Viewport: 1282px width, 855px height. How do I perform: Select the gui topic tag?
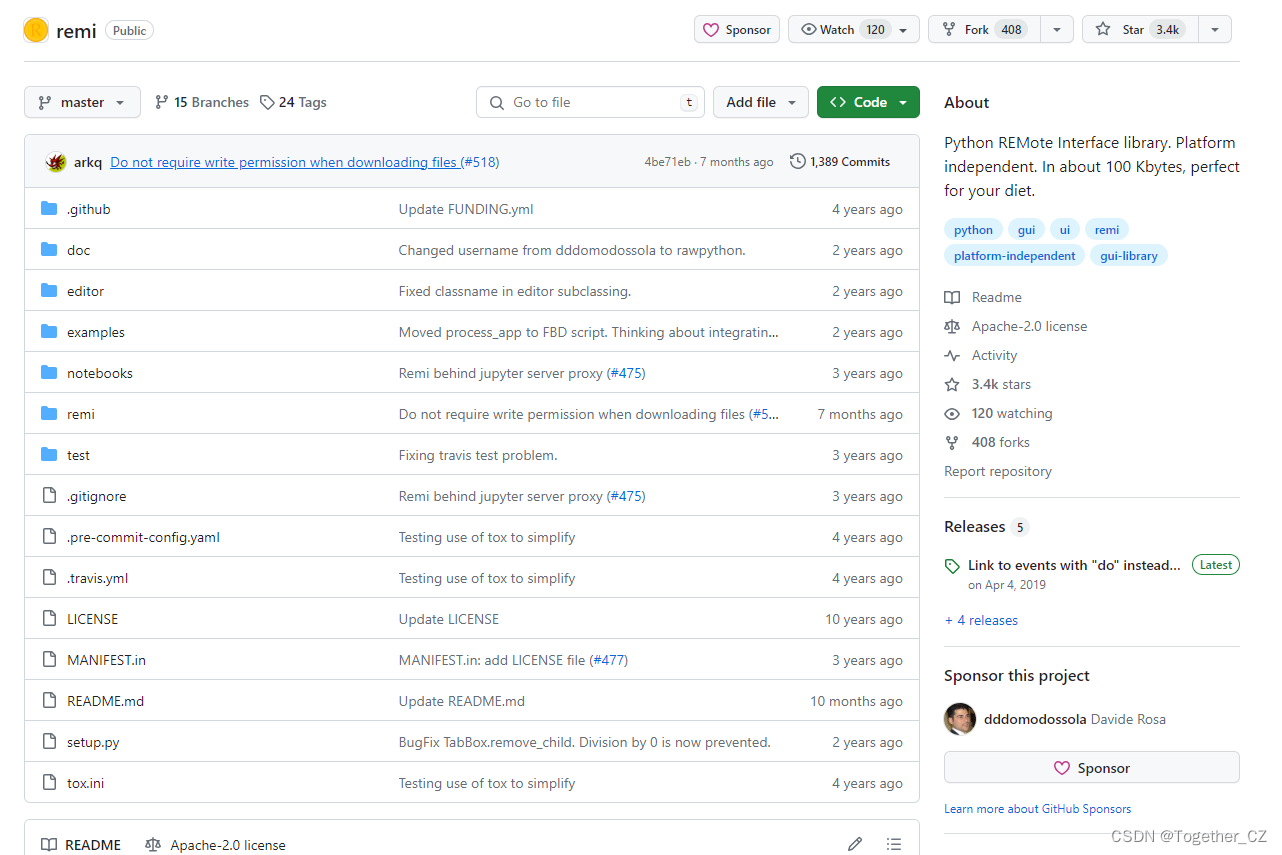coord(1026,230)
